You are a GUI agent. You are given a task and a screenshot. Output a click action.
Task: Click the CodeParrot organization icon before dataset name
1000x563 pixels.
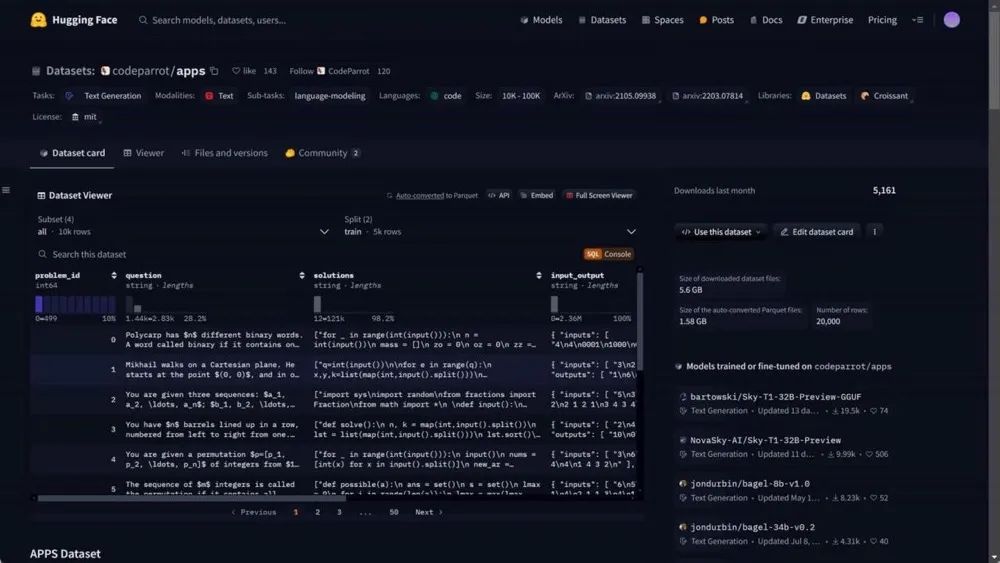click(105, 71)
